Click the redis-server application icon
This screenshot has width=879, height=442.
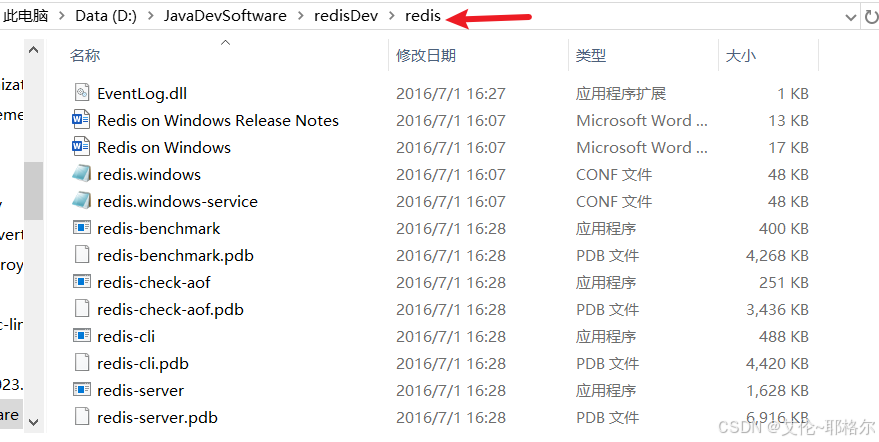(82, 389)
